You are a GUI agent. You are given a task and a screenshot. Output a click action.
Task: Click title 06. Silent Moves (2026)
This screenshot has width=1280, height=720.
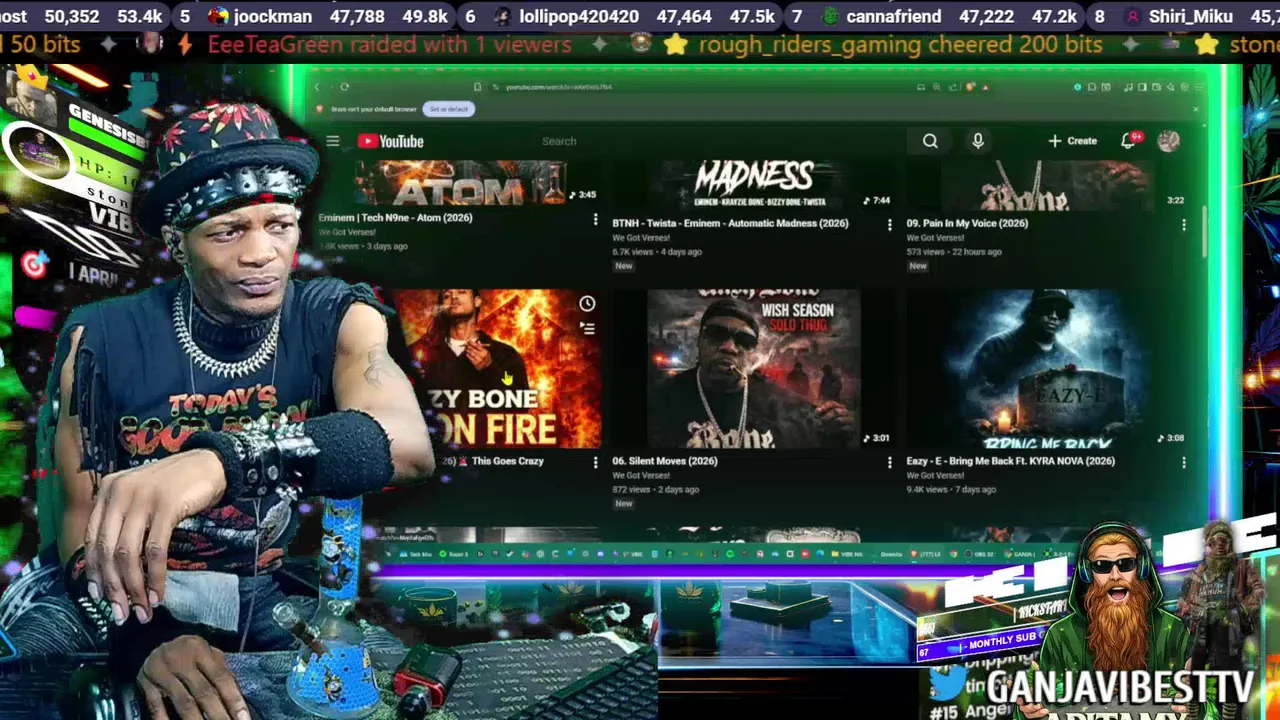coord(665,461)
